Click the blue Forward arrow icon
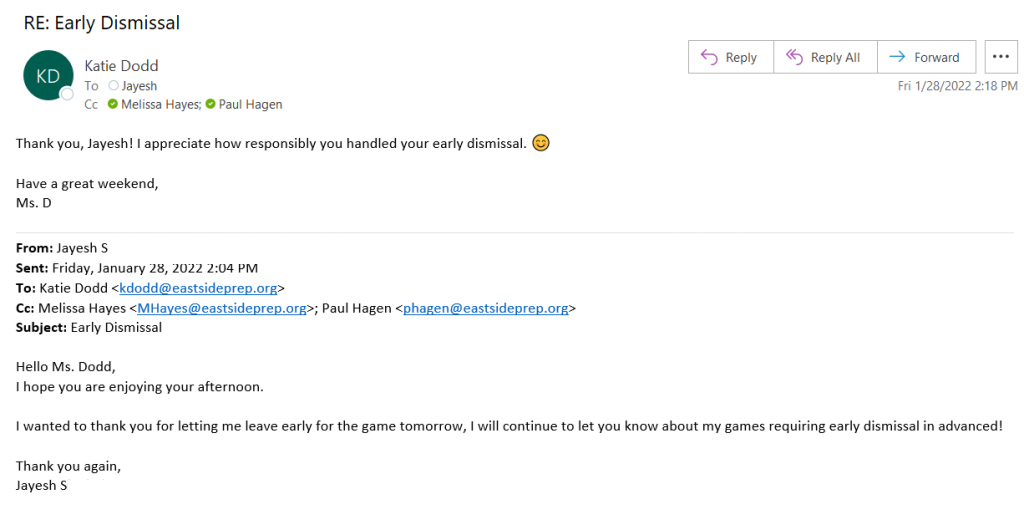1024x525 pixels. [x=897, y=57]
